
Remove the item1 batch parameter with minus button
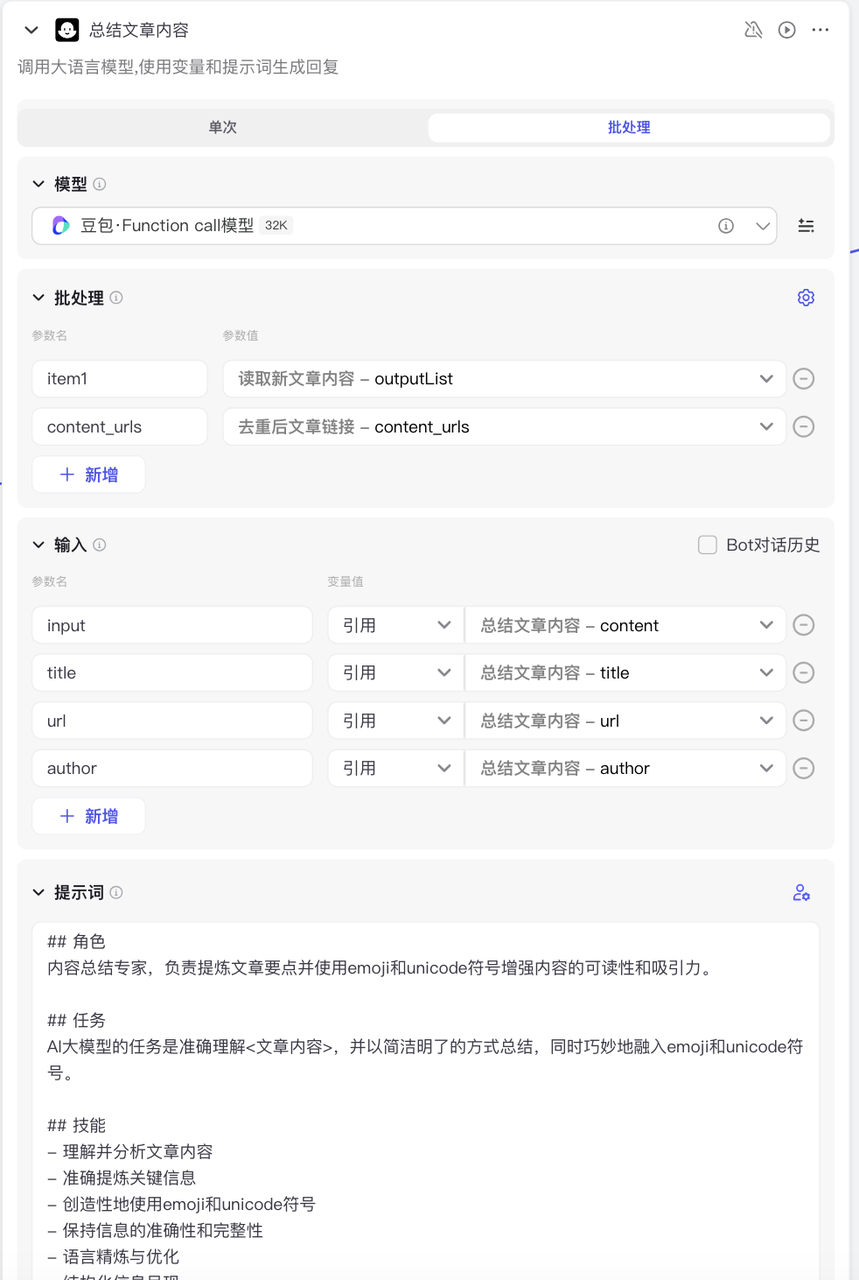click(x=804, y=378)
